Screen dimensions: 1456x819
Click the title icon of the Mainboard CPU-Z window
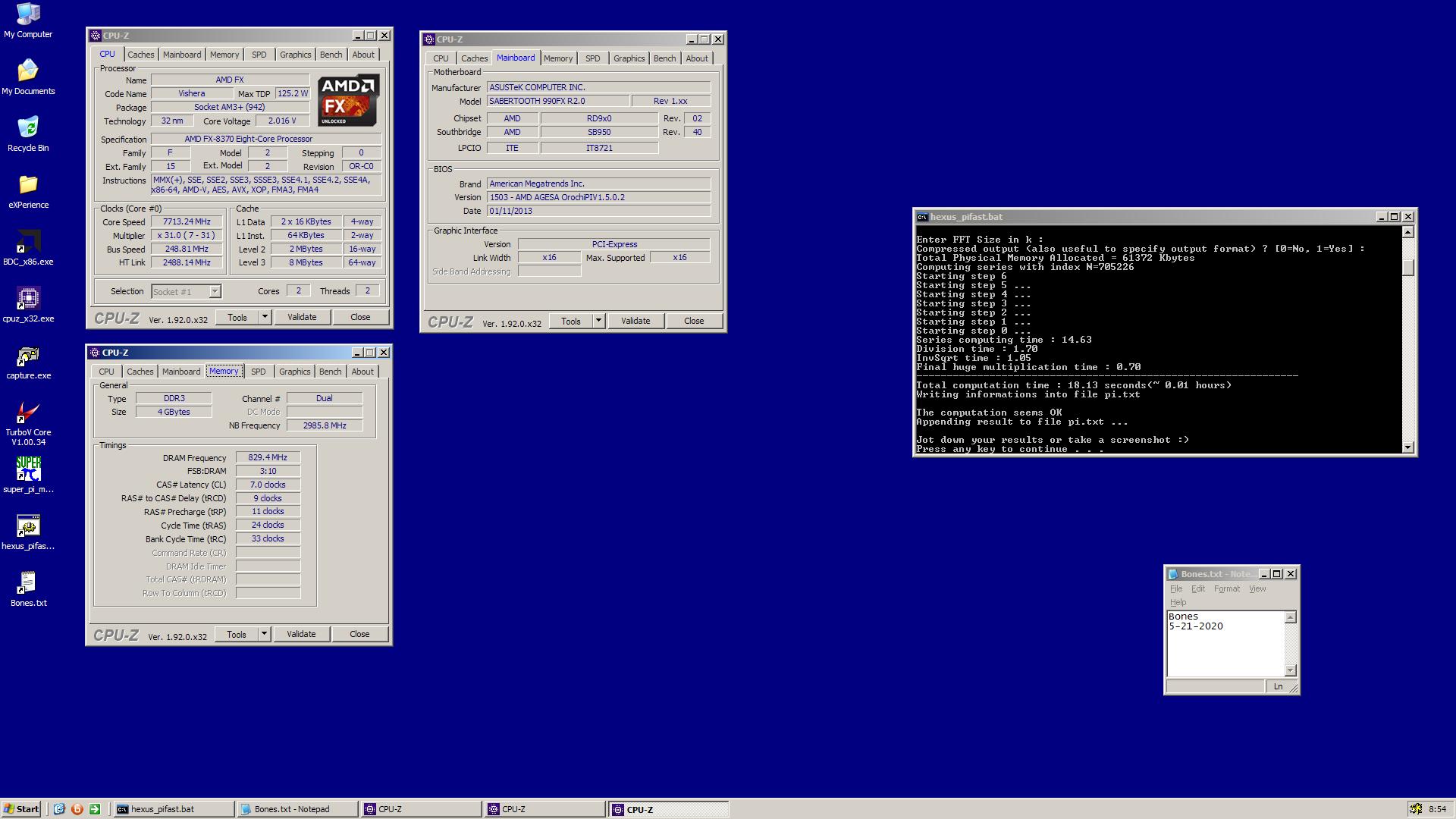(x=429, y=39)
